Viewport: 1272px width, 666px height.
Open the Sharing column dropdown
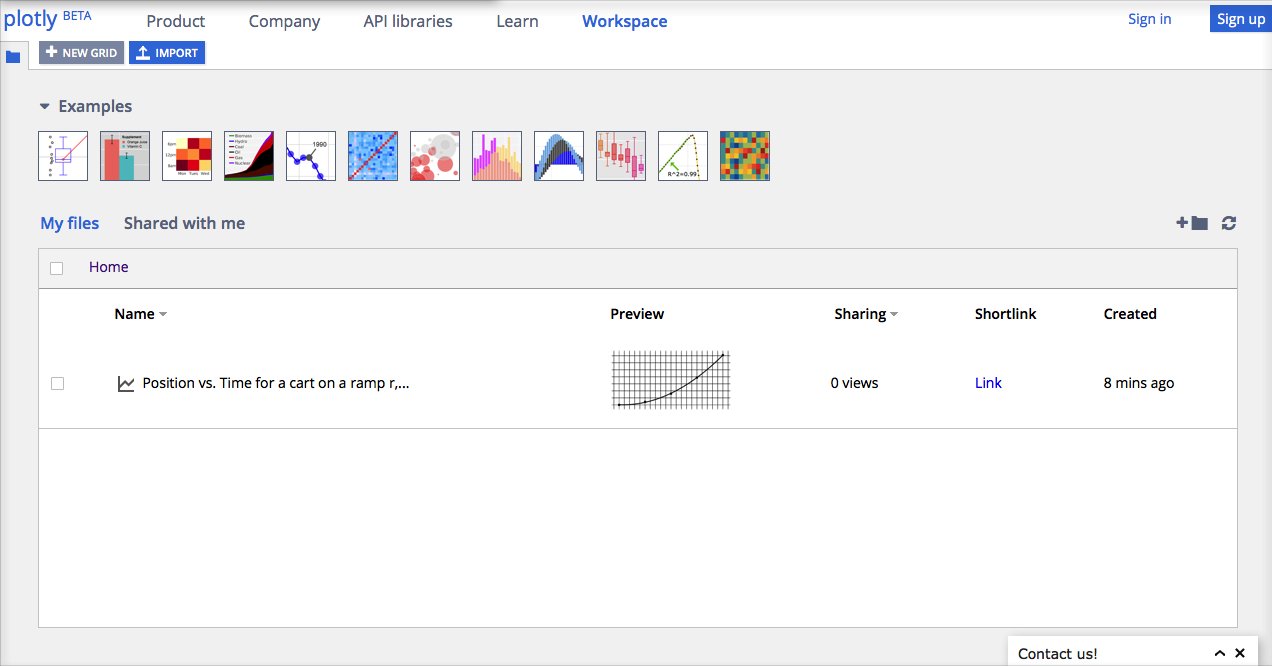click(893, 313)
